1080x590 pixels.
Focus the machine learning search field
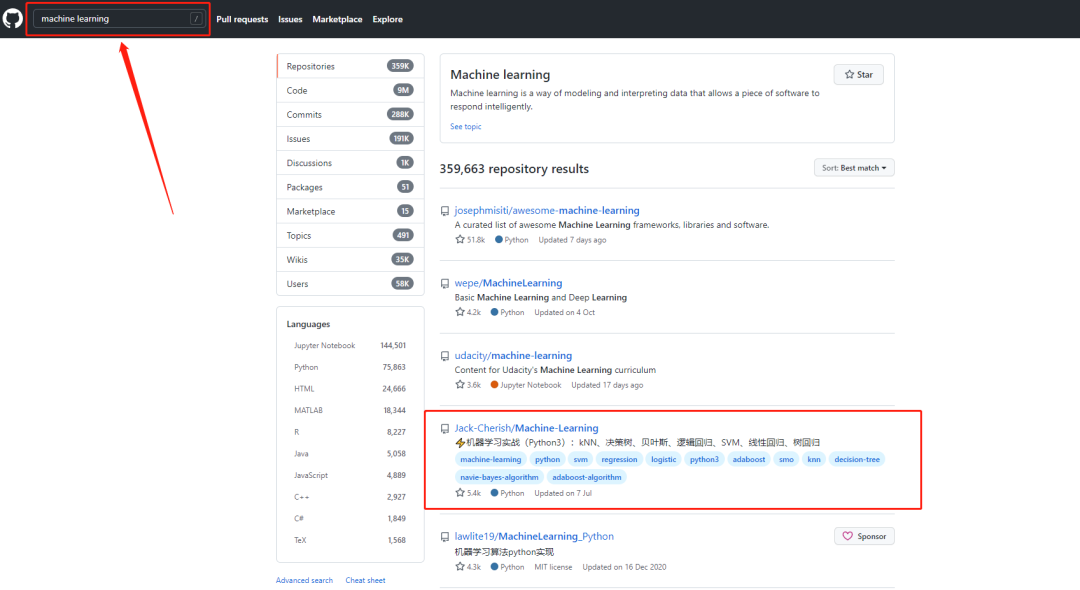tap(118, 19)
